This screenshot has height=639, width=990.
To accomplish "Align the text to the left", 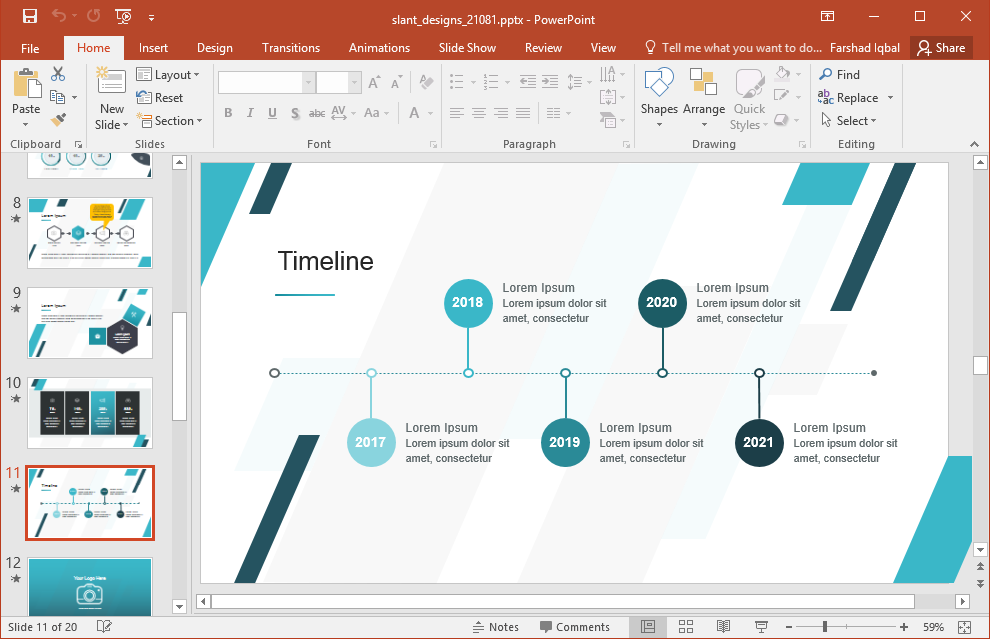I will 457,113.
